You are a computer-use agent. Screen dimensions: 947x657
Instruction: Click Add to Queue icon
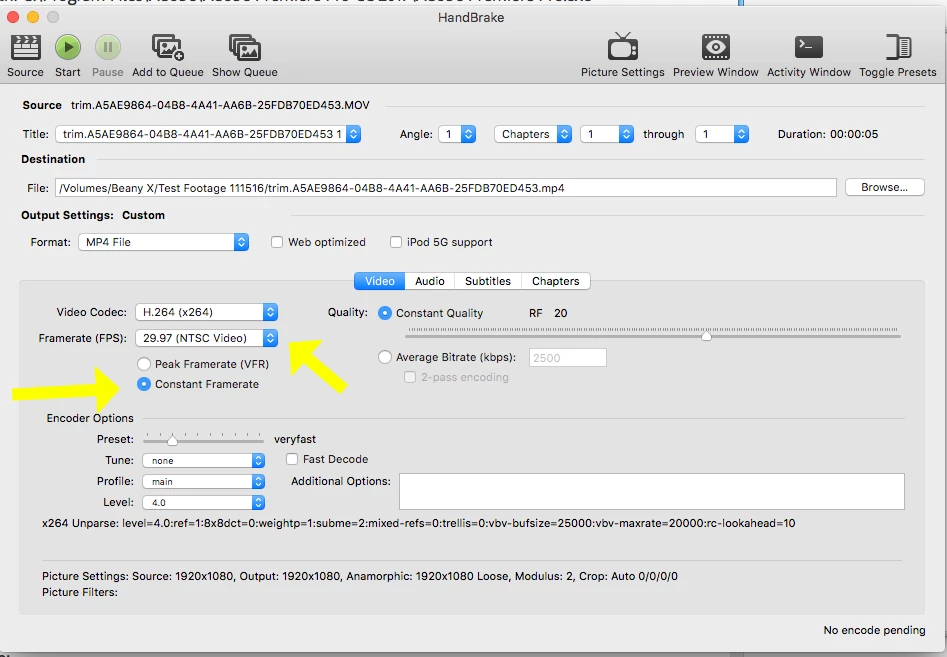pyautogui.click(x=167, y=47)
